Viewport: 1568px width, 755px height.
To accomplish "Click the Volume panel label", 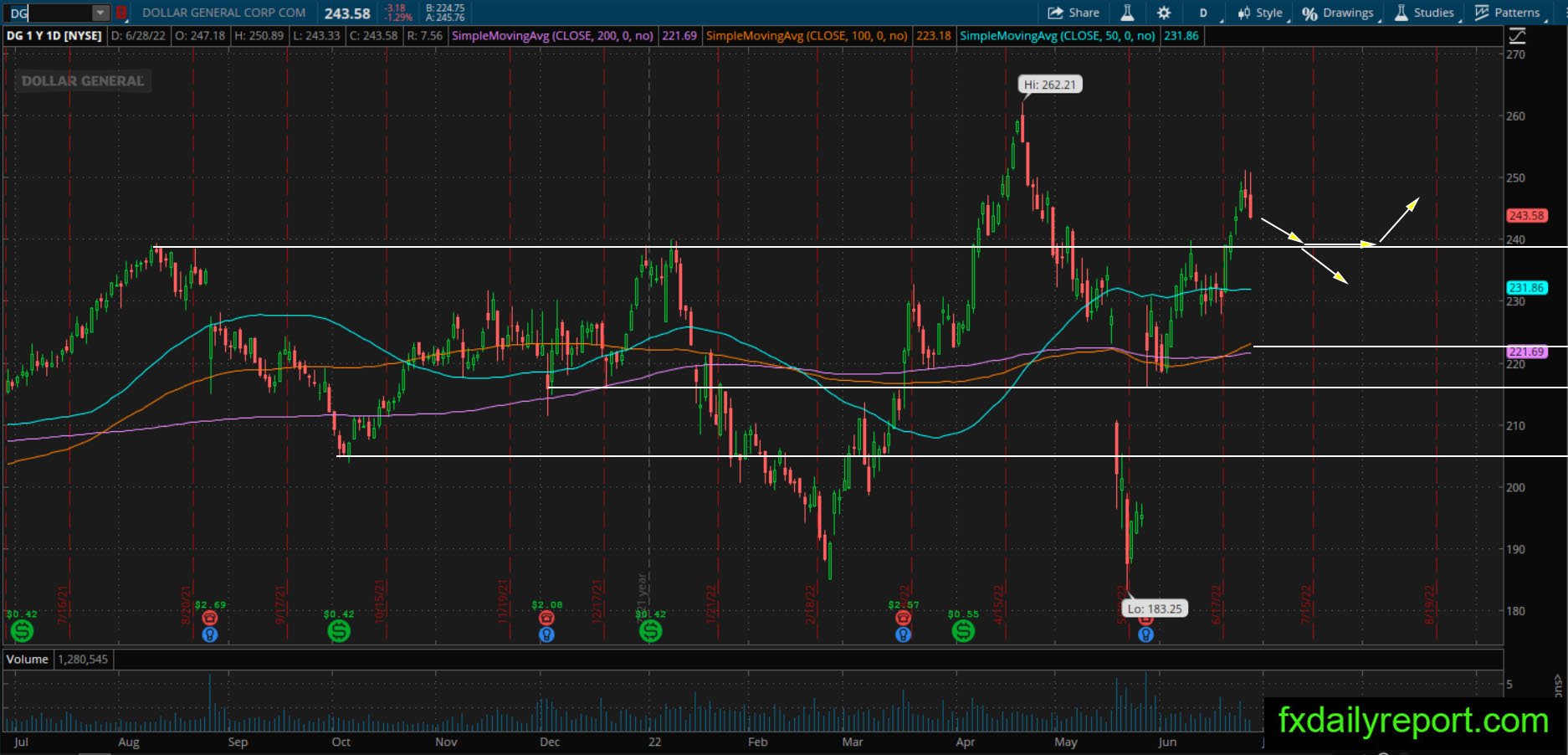I will click(x=28, y=659).
